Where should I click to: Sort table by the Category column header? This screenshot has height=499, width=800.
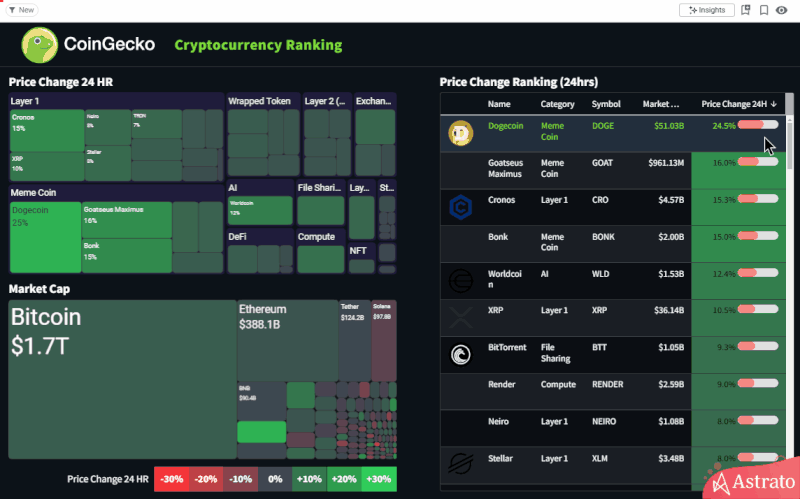pos(557,104)
